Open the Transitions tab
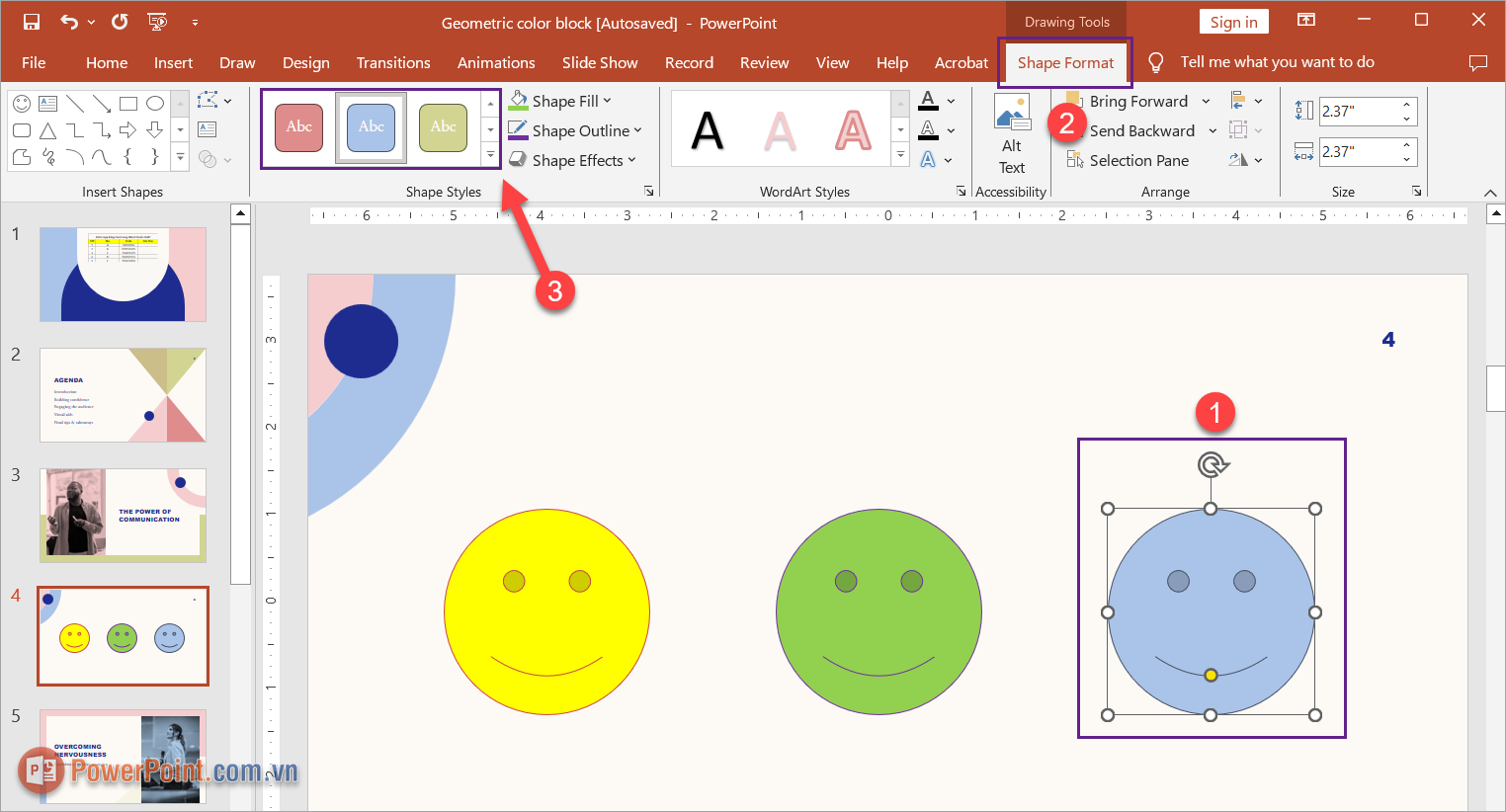 pyautogui.click(x=393, y=62)
